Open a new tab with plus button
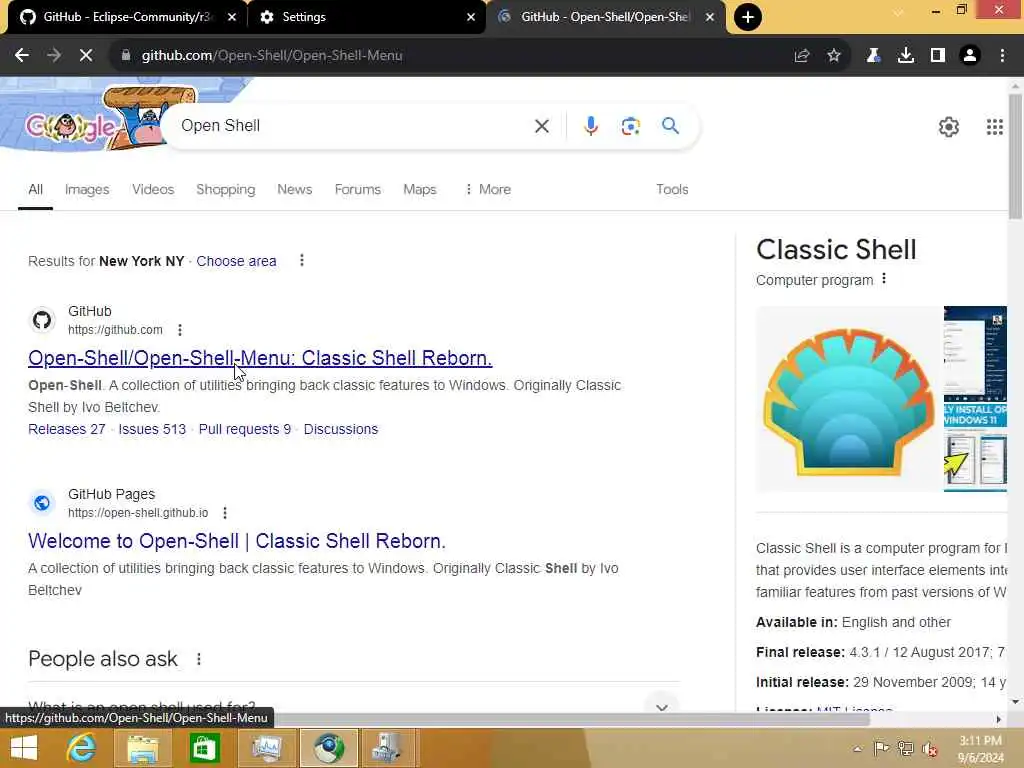Screen dimensions: 1024x768 pyautogui.click(x=748, y=17)
